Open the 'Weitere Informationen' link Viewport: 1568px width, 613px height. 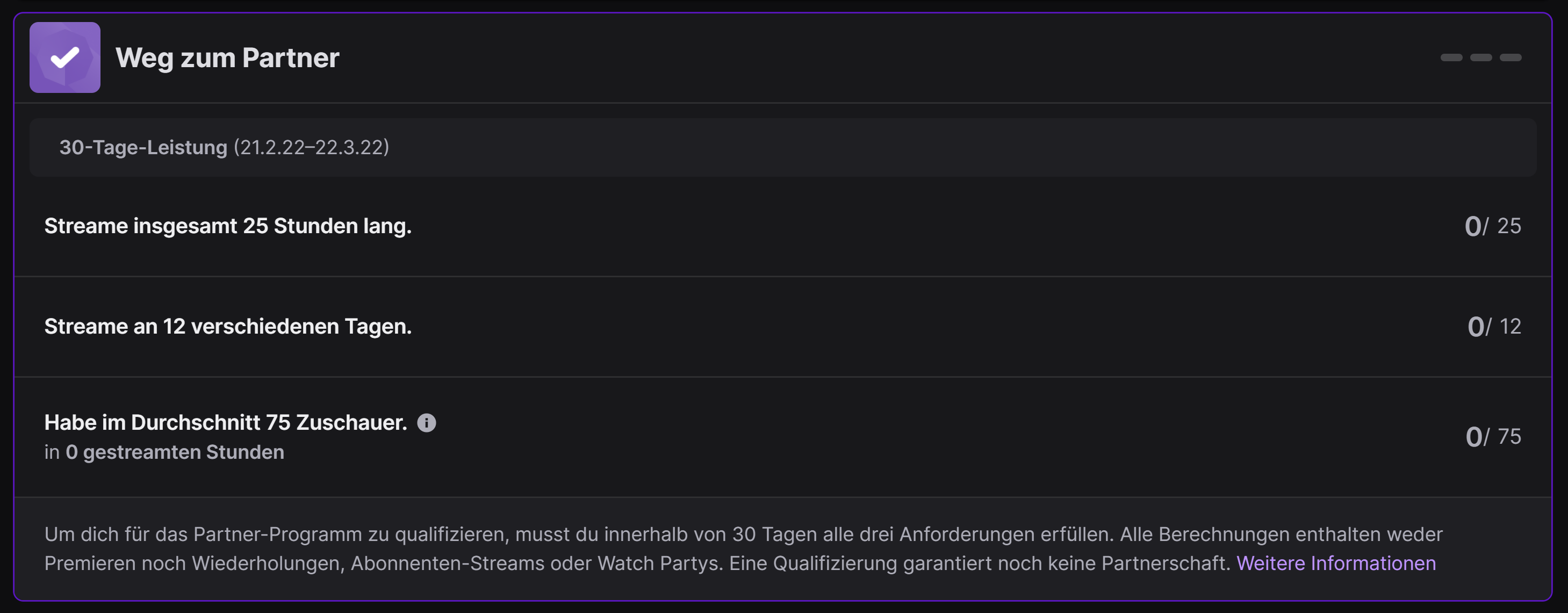[x=1335, y=563]
